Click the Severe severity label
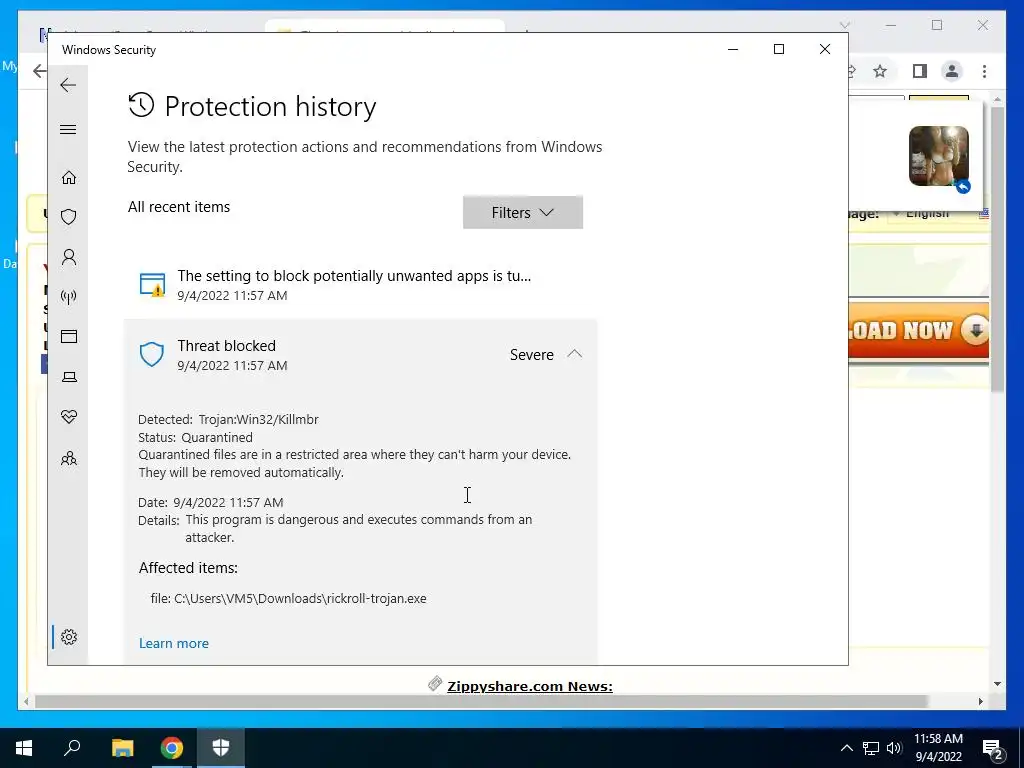The image size is (1024, 768). tap(532, 355)
